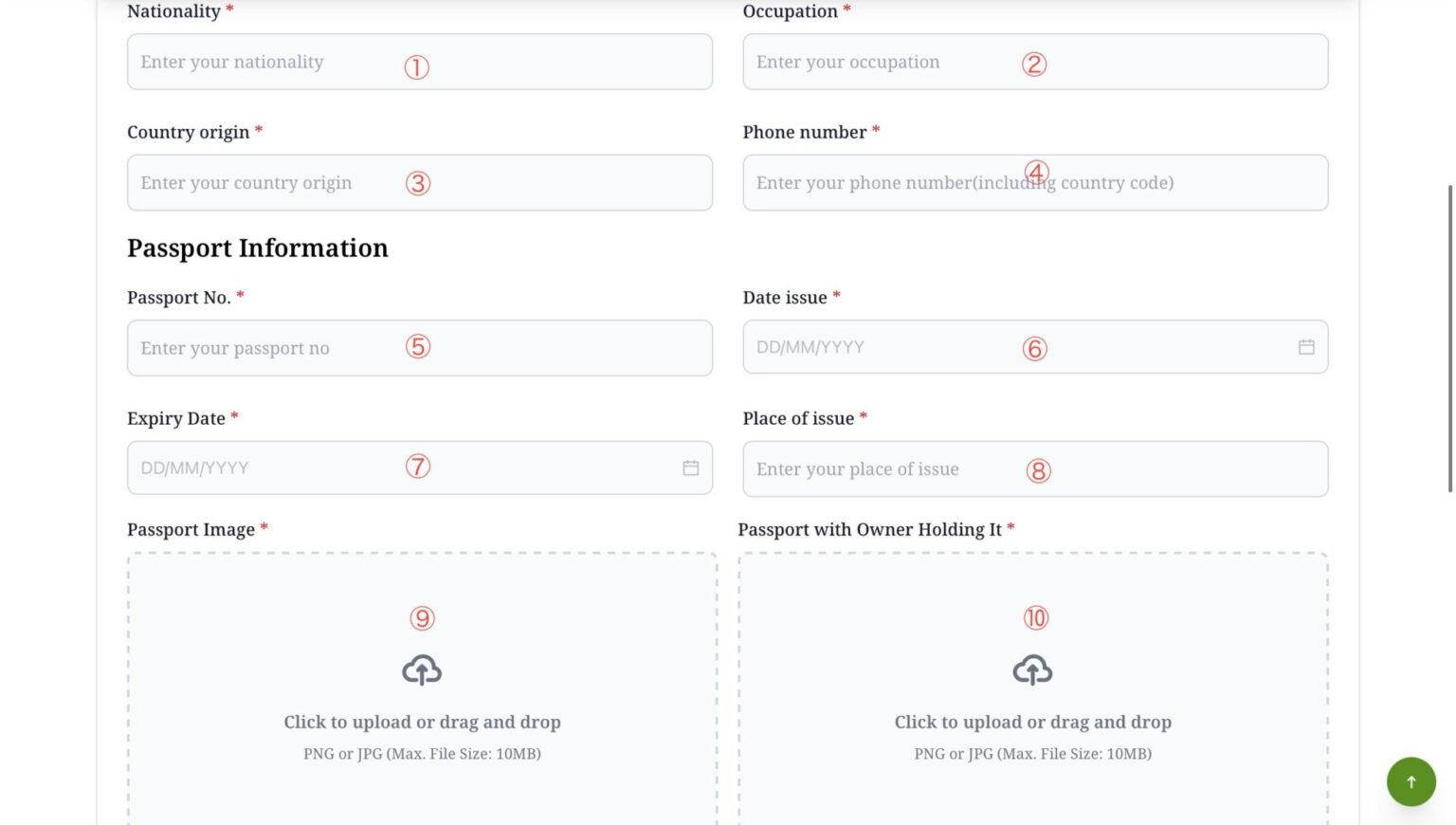Click the Passport with Owner file-size hint
The height and width of the screenshot is (825, 1456).
tap(1032, 754)
